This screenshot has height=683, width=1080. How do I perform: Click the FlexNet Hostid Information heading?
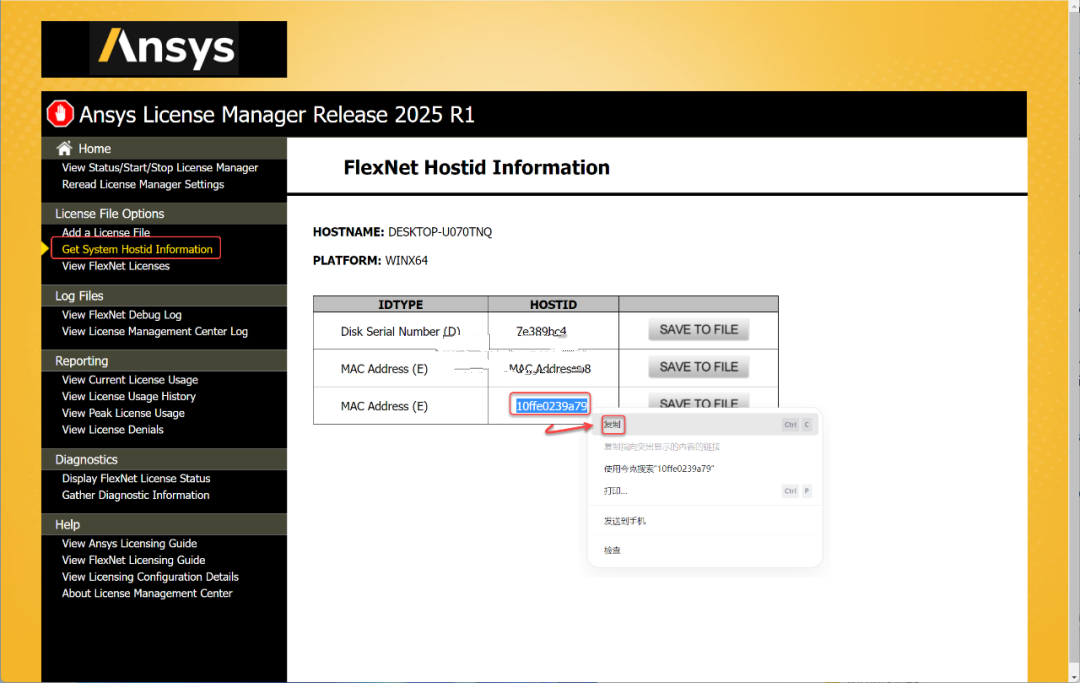tap(476, 167)
